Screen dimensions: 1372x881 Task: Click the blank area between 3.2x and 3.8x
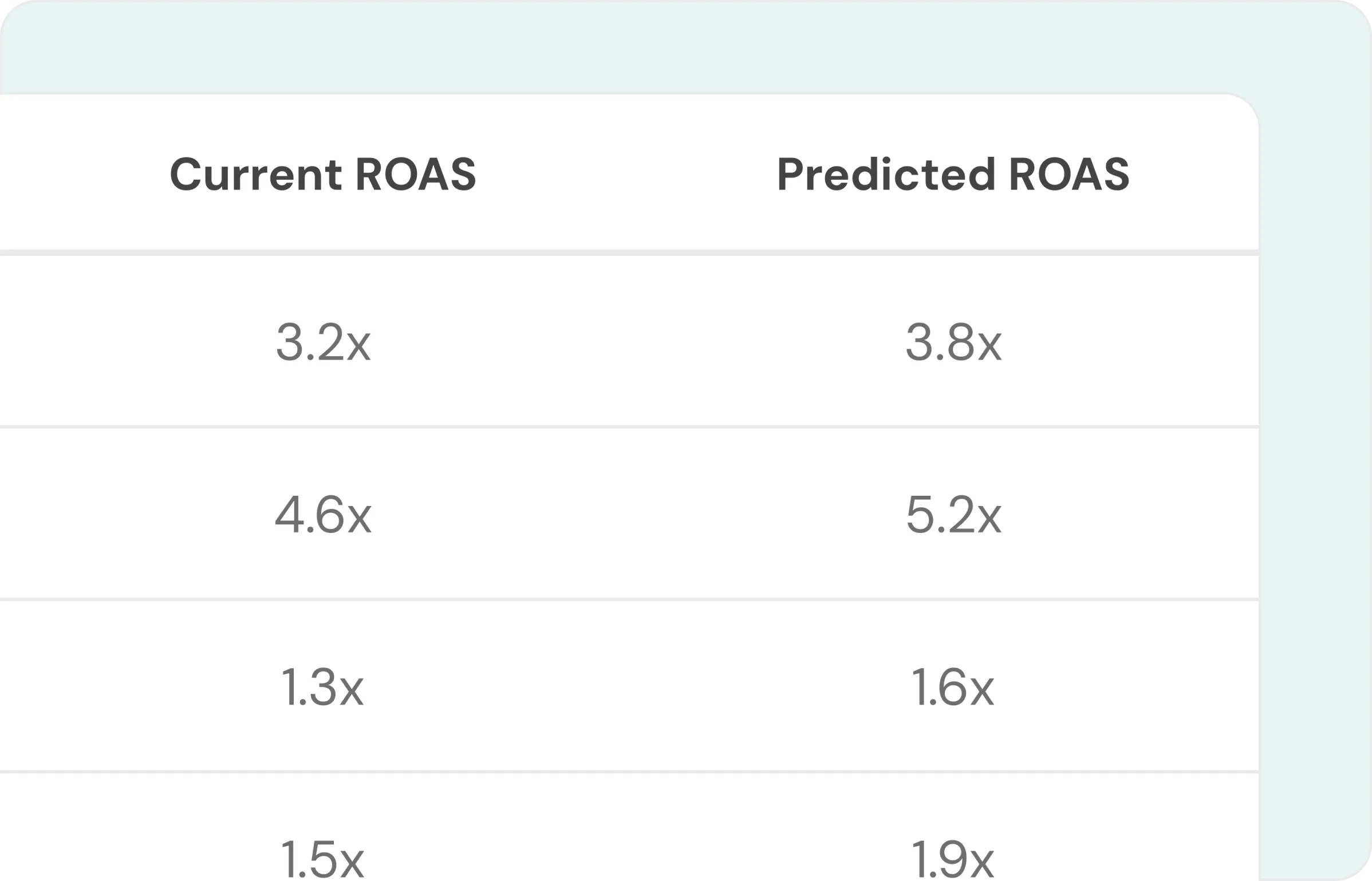coord(638,342)
